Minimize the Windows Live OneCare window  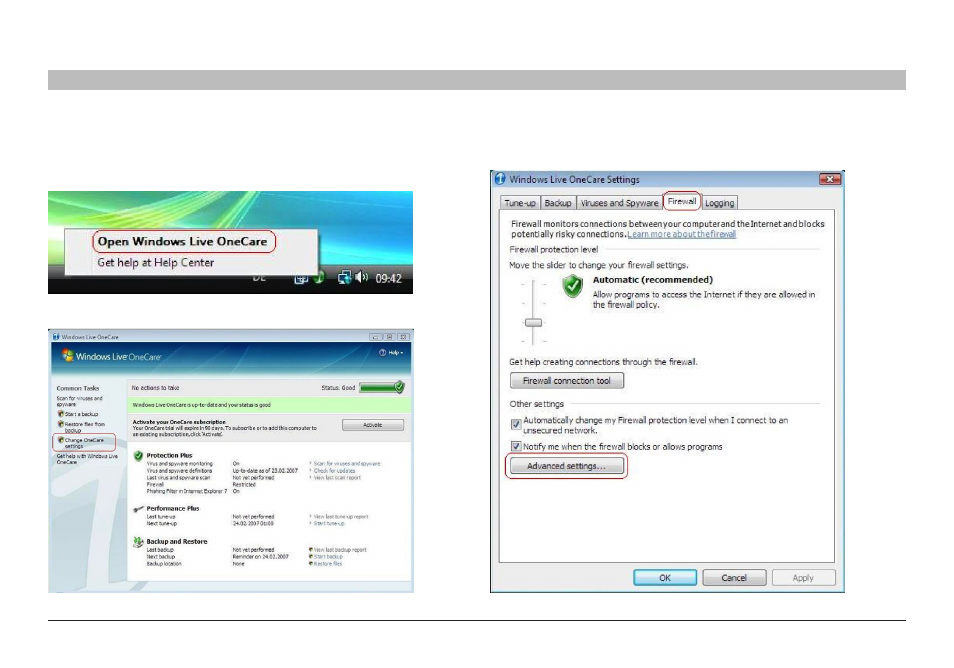click(x=375, y=336)
